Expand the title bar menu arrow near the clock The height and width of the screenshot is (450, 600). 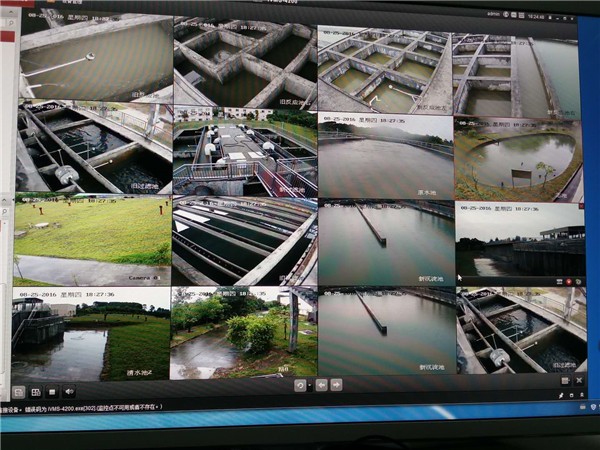pos(549,17)
